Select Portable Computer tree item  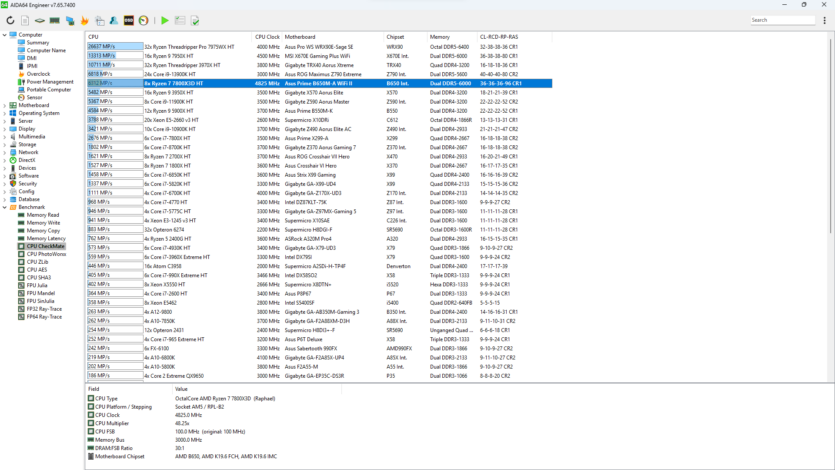point(49,90)
